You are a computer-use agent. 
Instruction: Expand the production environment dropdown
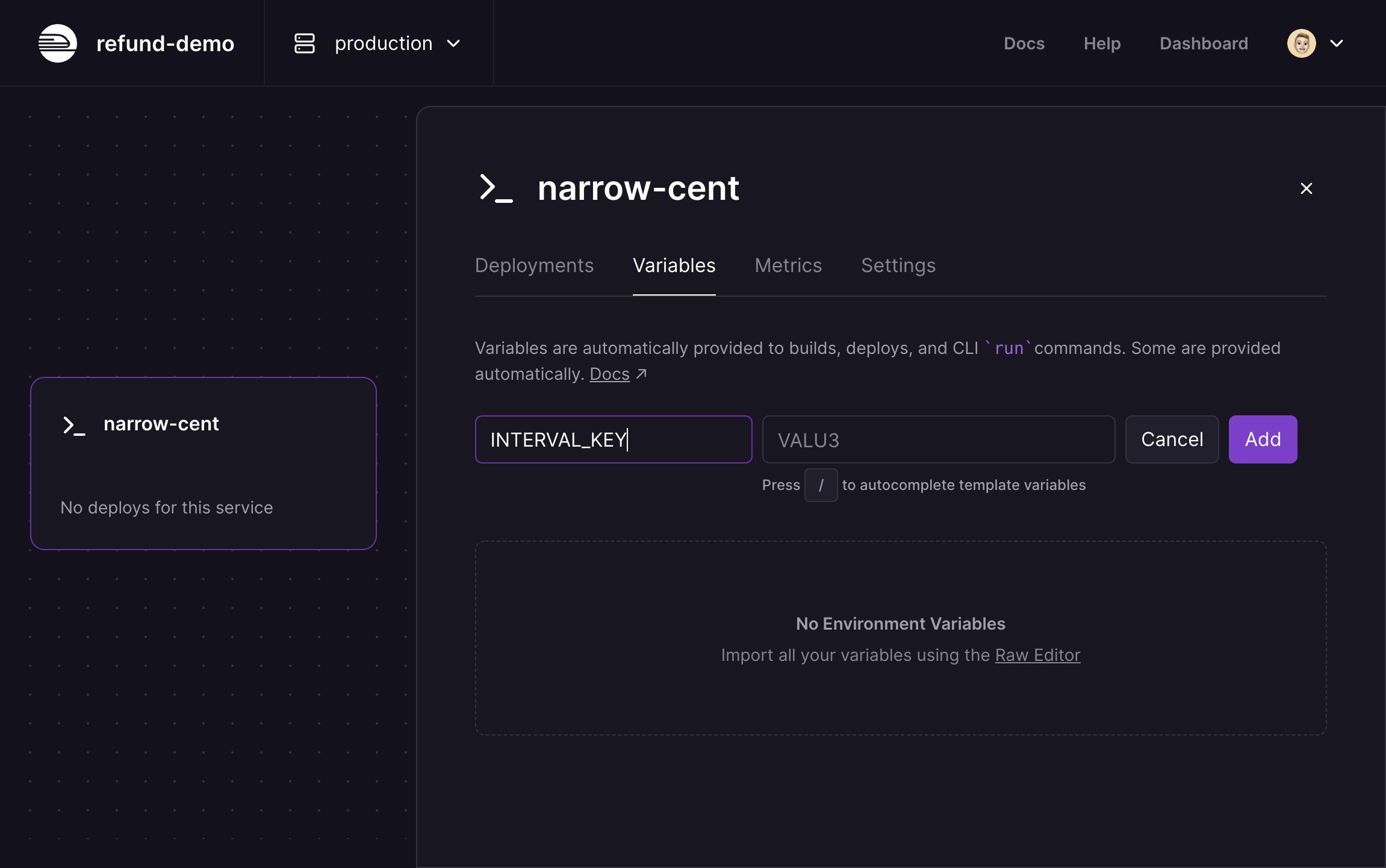(453, 43)
